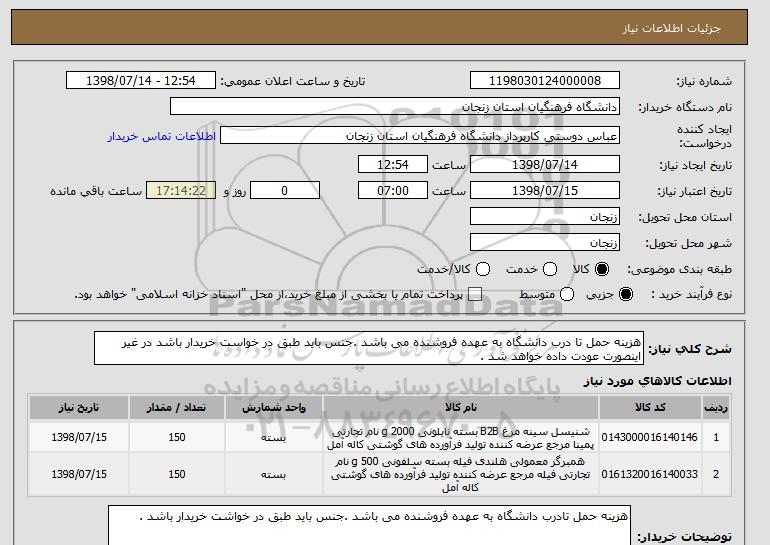
Task: Click the buyer organization name field
Action: pyautogui.click(x=395, y=107)
